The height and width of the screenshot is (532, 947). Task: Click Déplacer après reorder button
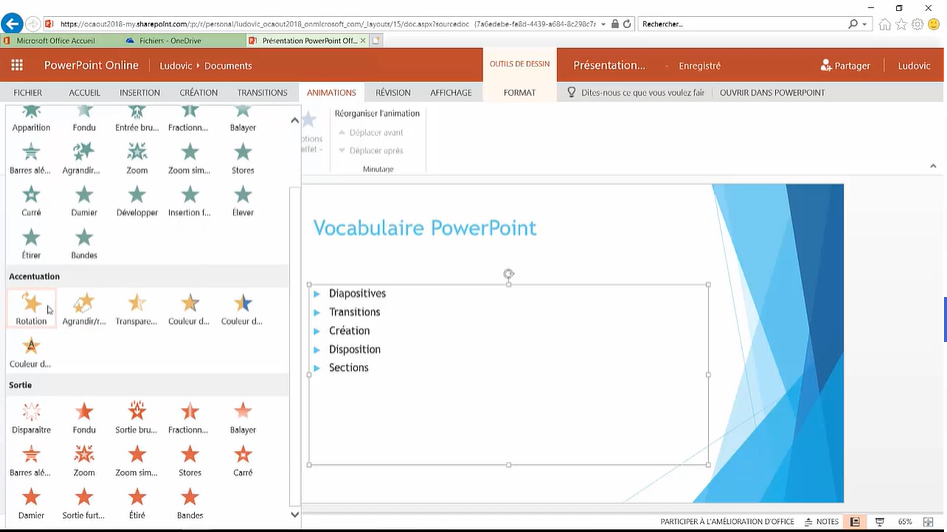click(x=371, y=150)
